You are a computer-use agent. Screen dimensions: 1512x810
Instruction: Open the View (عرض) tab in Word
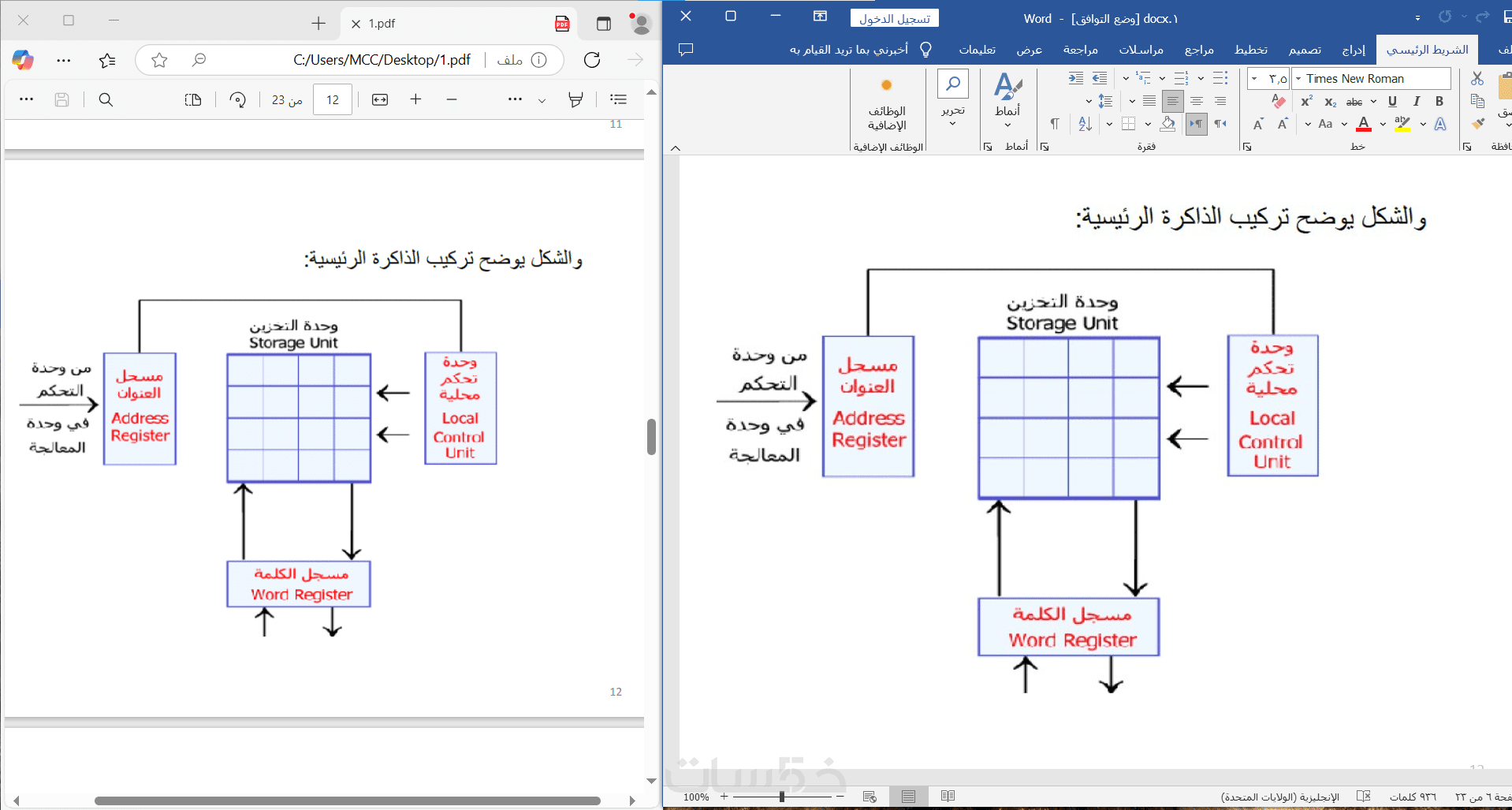(1029, 50)
